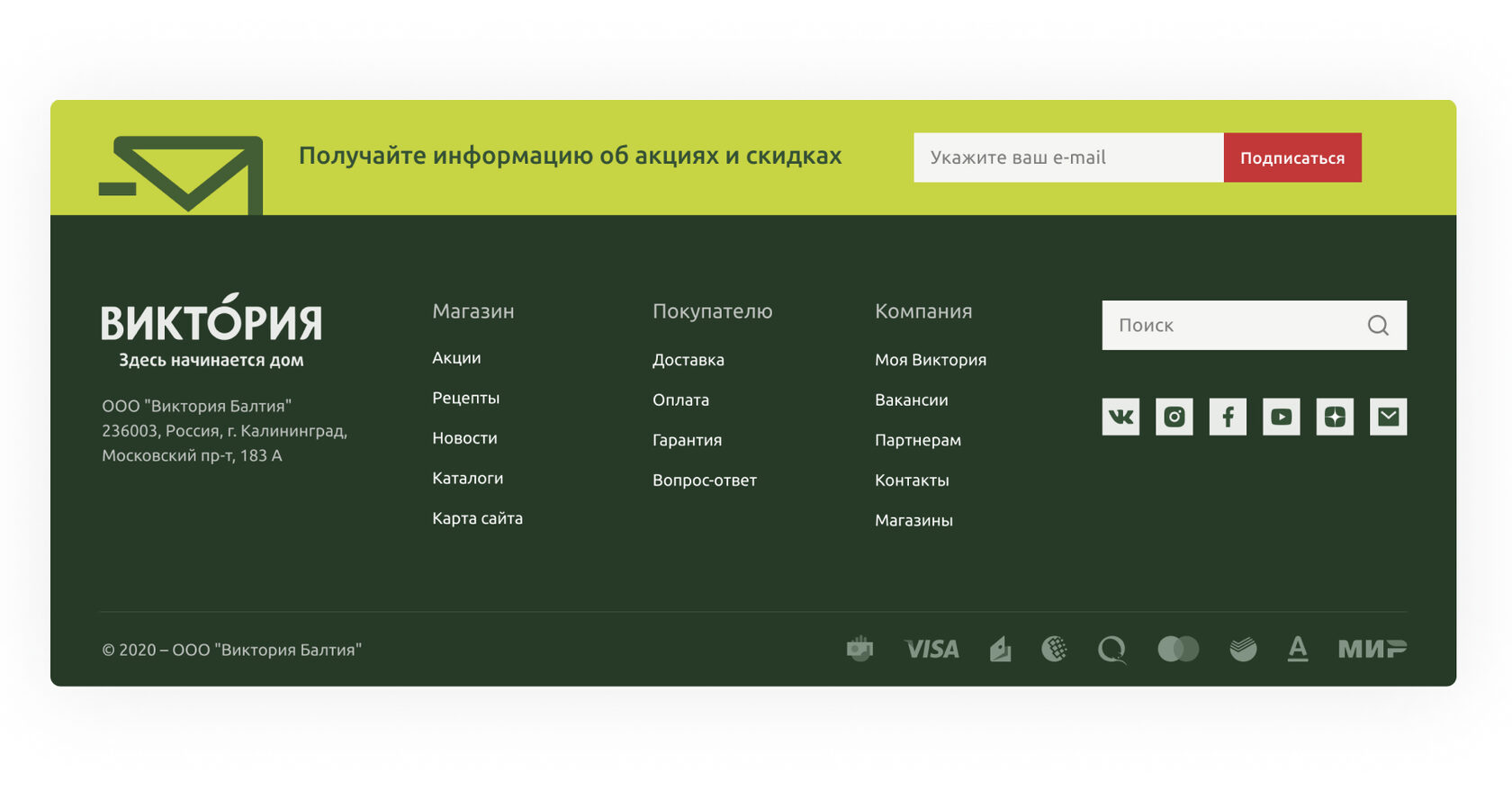The image size is (1512, 790).
Task: Focus the 'Укажите ваш e-mail' field
Action: tap(1068, 157)
